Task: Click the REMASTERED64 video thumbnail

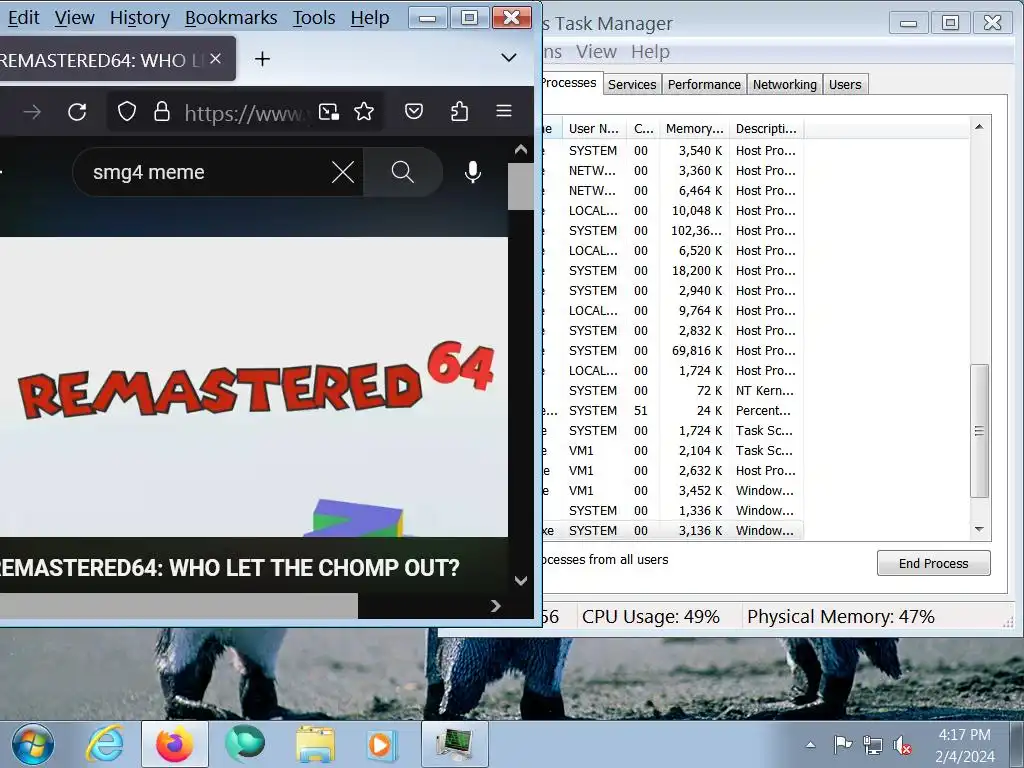Action: [x=253, y=387]
